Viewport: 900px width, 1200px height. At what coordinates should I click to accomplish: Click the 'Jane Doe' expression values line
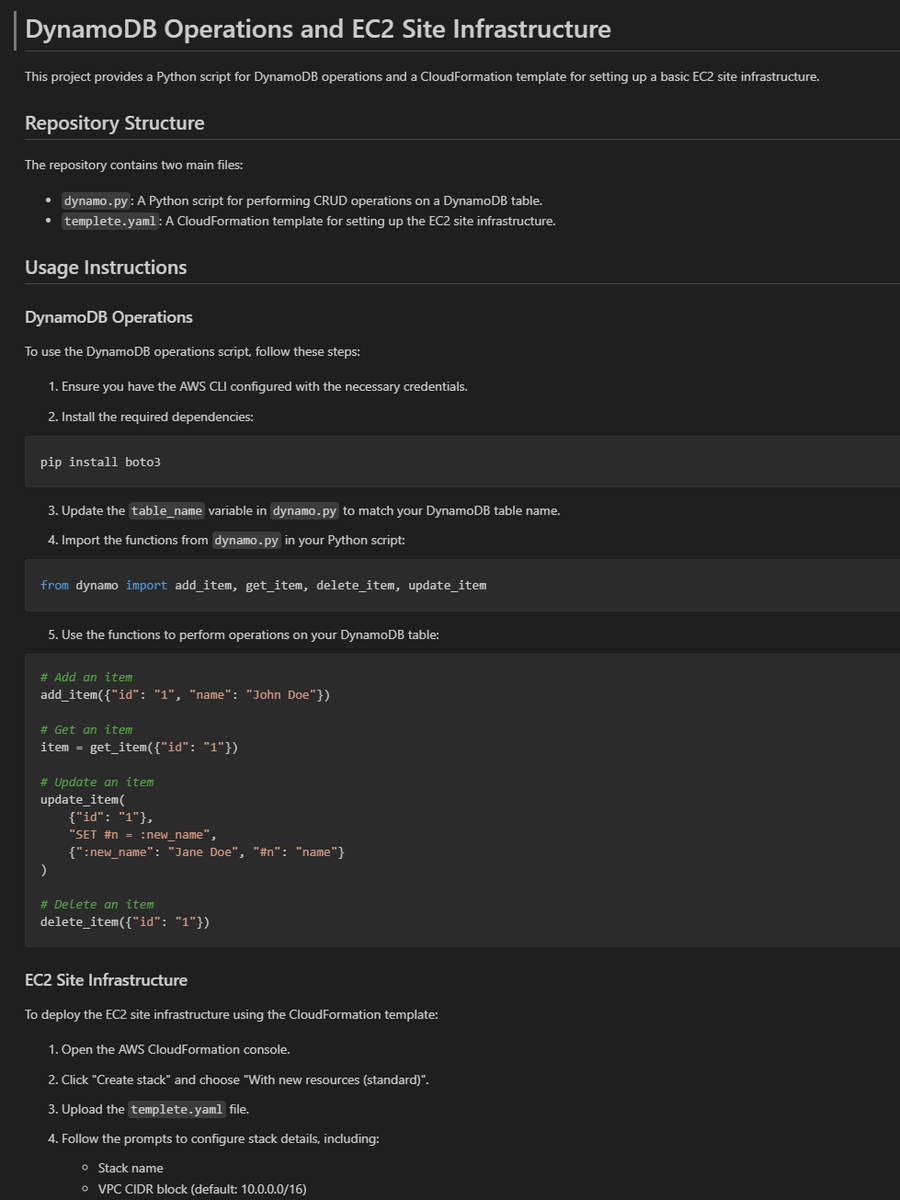pyautogui.click(x=207, y=852)
